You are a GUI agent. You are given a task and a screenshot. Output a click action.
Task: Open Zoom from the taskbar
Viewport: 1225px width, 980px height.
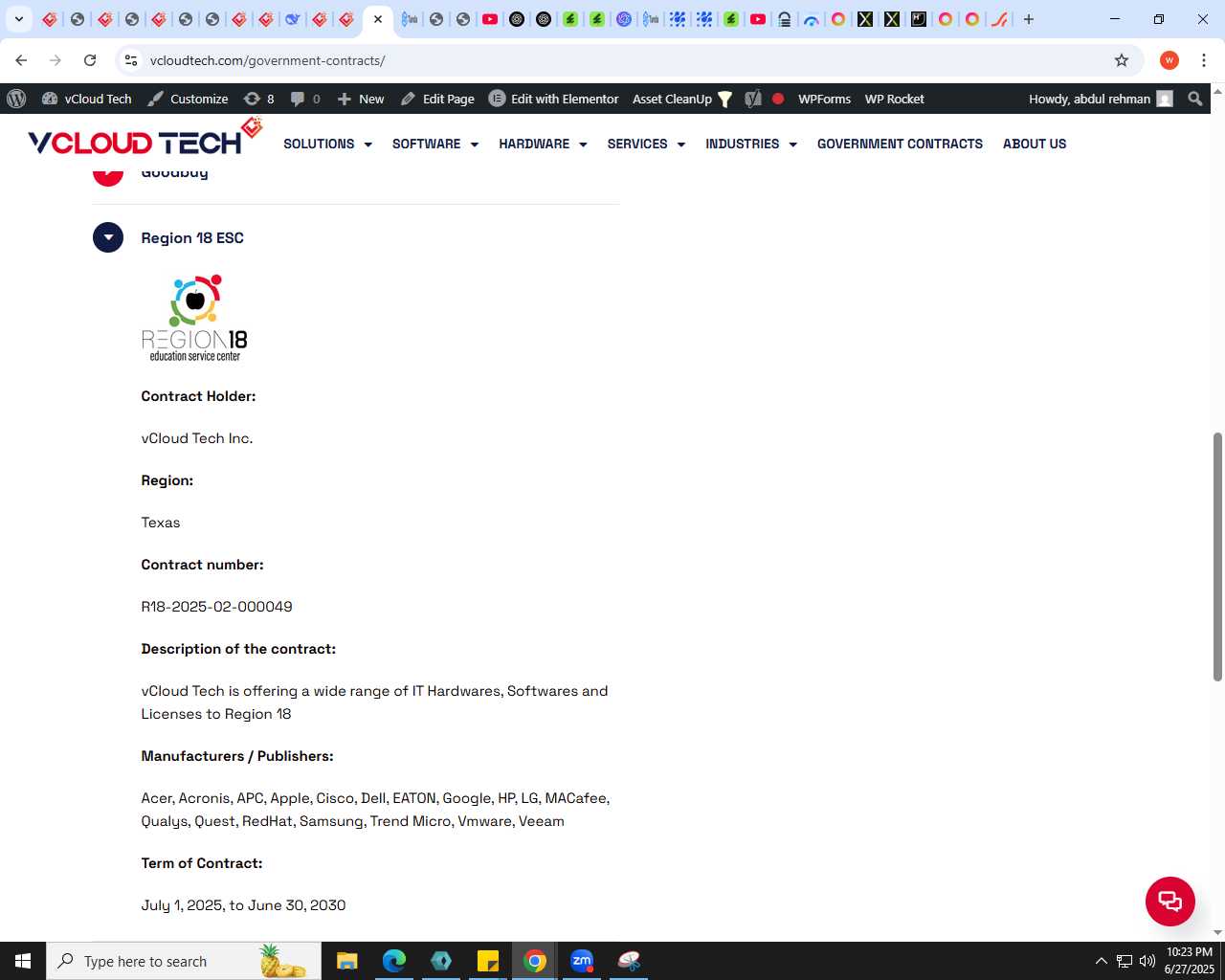(582, 961)
